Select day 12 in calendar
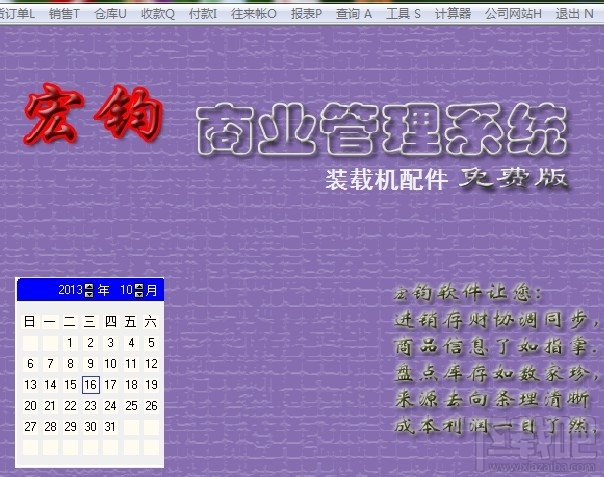The height and width of the screenshot is (477, 604). (x=151, y=364)
